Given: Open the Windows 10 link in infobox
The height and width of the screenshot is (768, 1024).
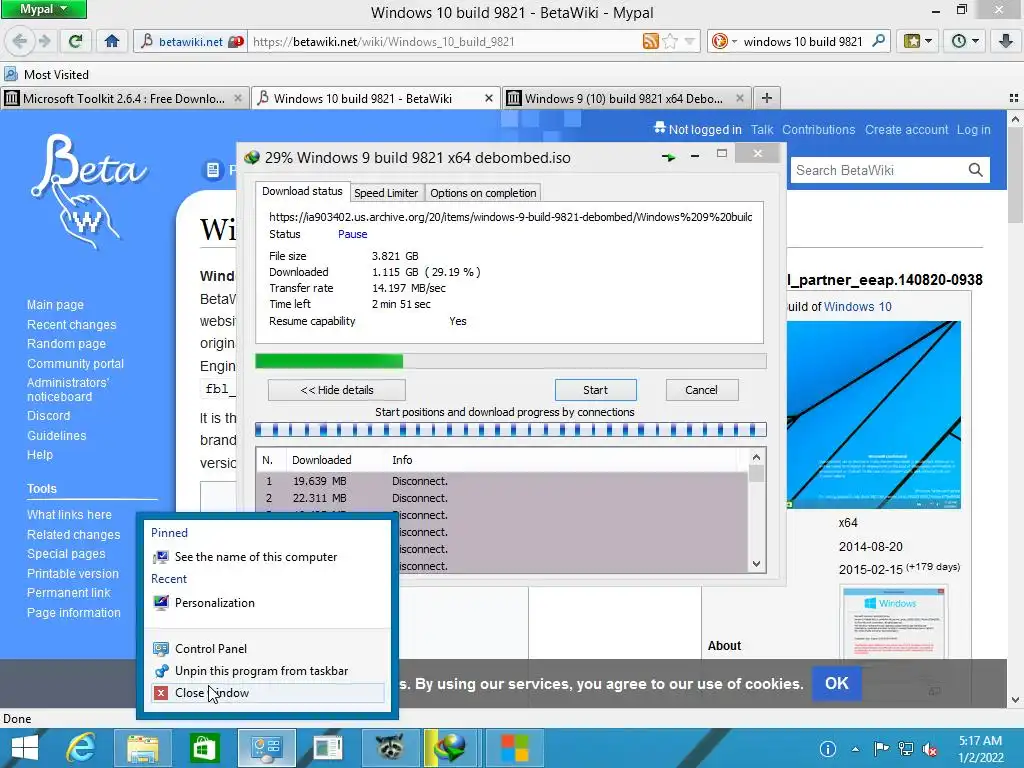Looking at the screenshot, I should tap(857, 306).
